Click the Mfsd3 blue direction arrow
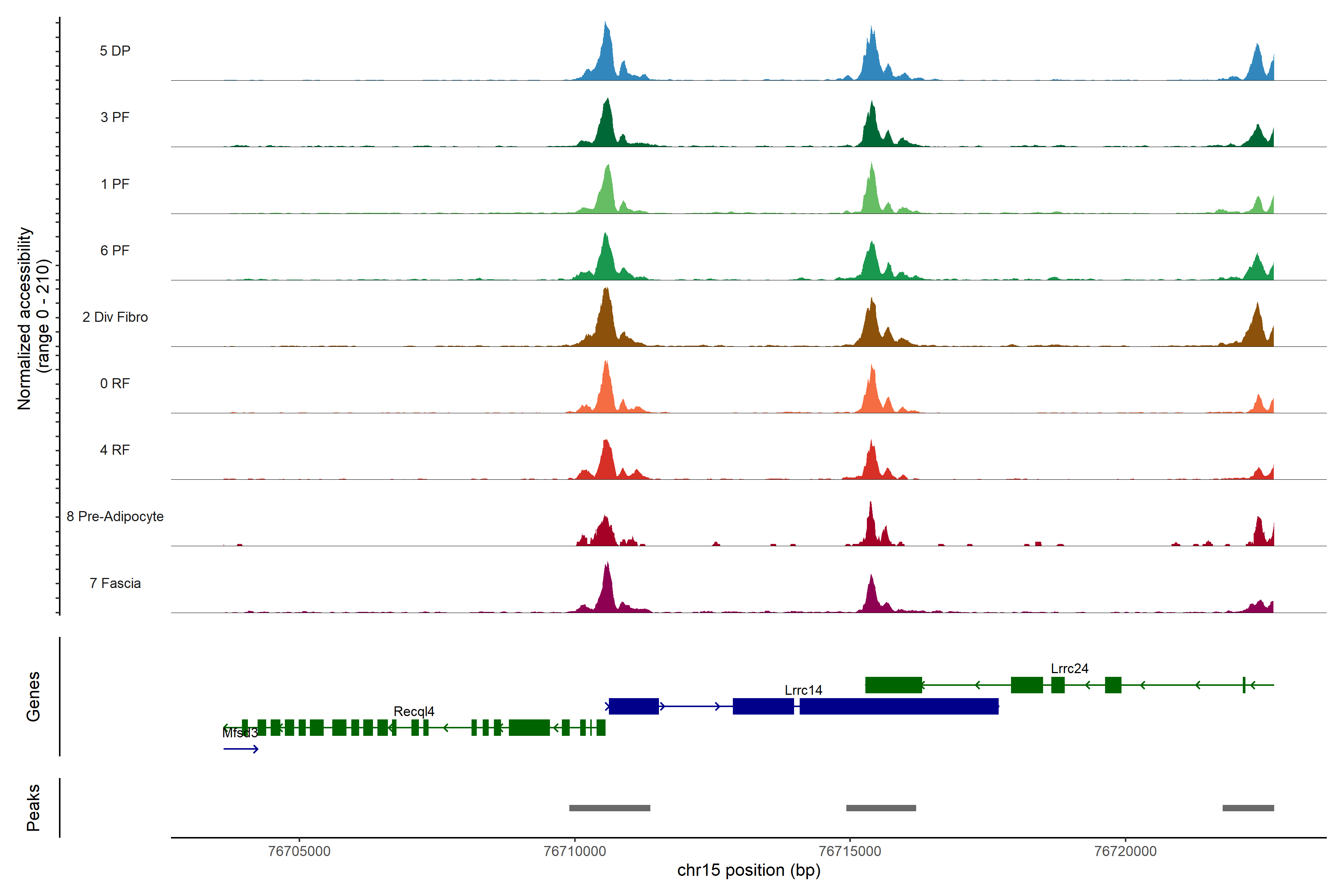Screen dimensions: 1344x896 tap(240, 749)
